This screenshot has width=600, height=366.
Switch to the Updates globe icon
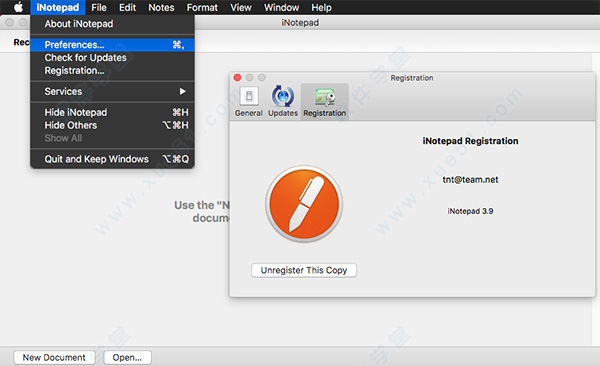tap(283, 101)
